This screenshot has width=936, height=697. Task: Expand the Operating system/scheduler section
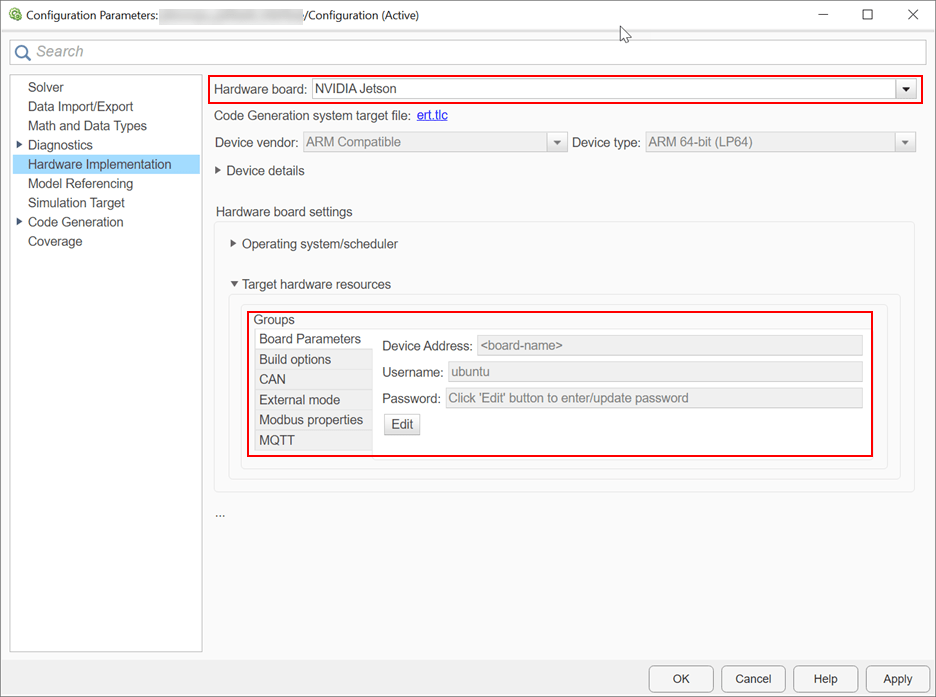(x=234, y=243)
